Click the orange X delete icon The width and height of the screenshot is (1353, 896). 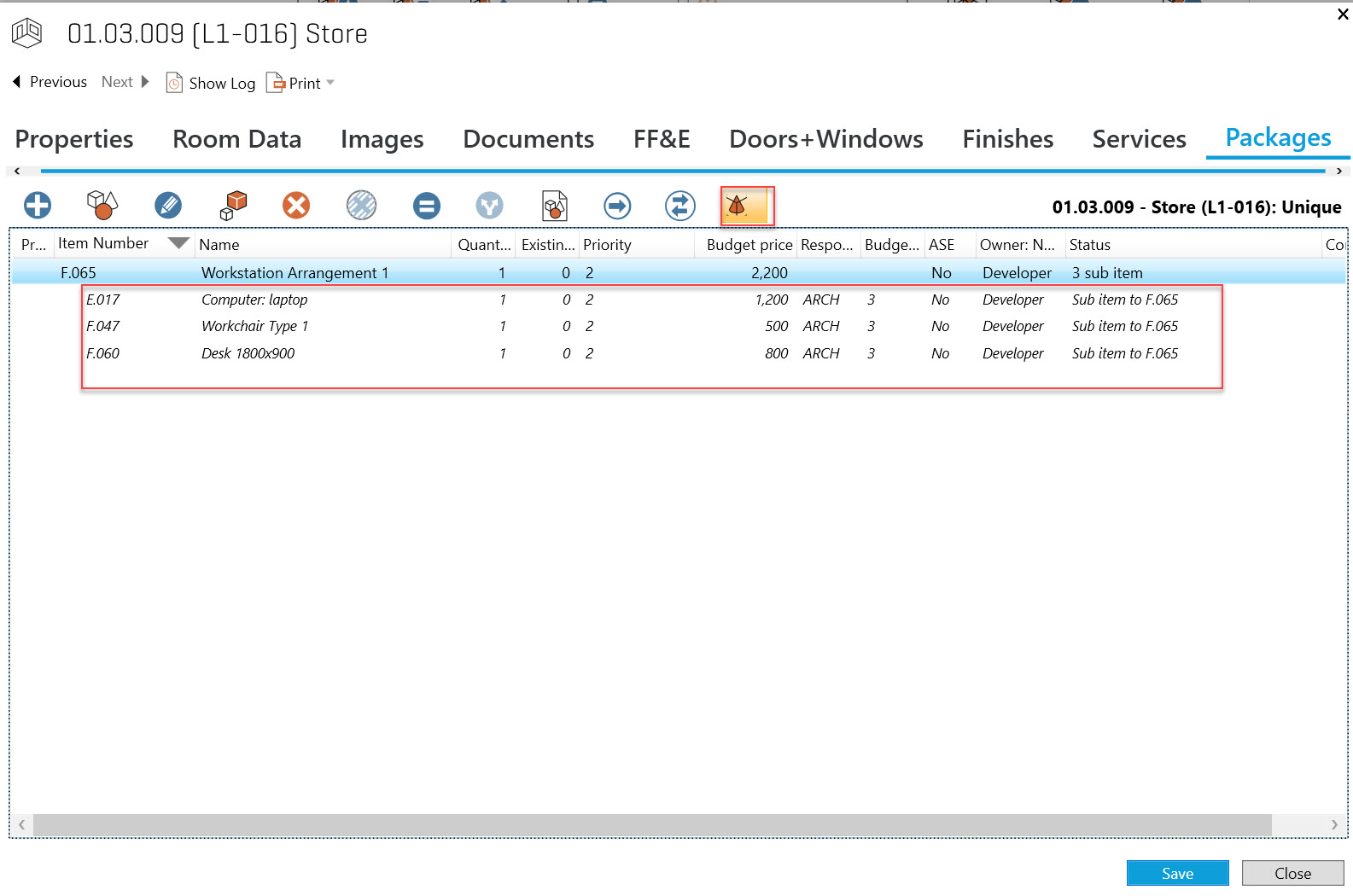[296, 206]
